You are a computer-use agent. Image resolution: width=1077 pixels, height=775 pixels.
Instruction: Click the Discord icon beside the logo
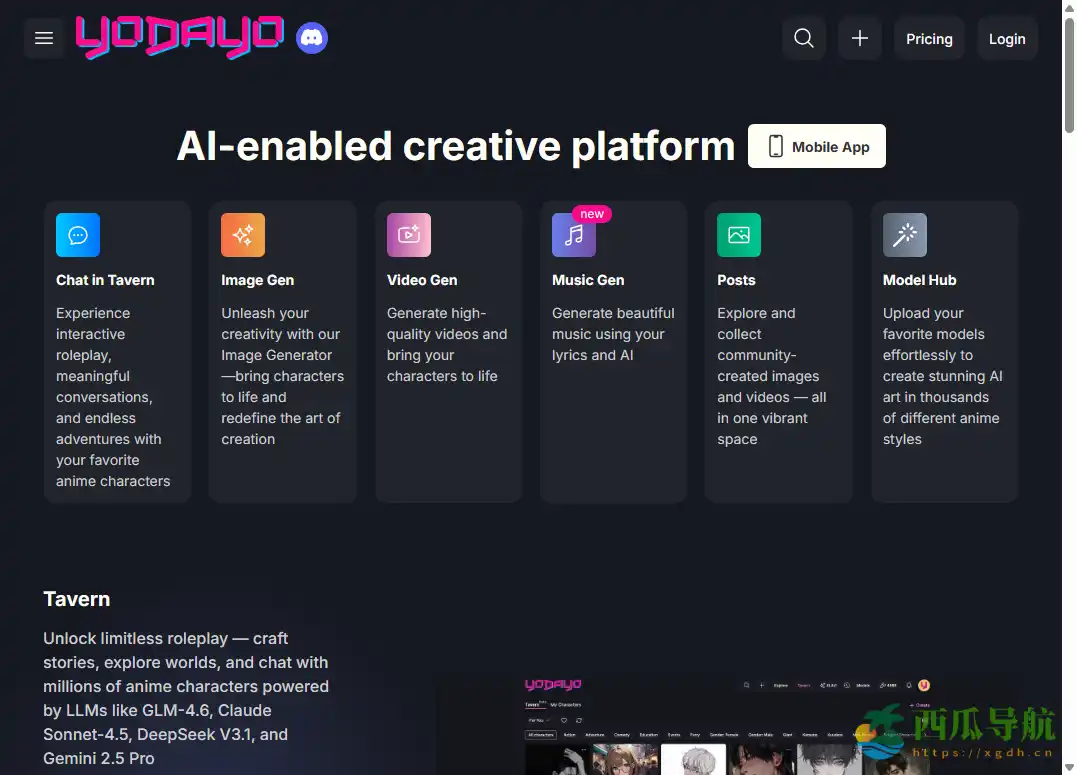pyautogui.click(x=311, y=37)
